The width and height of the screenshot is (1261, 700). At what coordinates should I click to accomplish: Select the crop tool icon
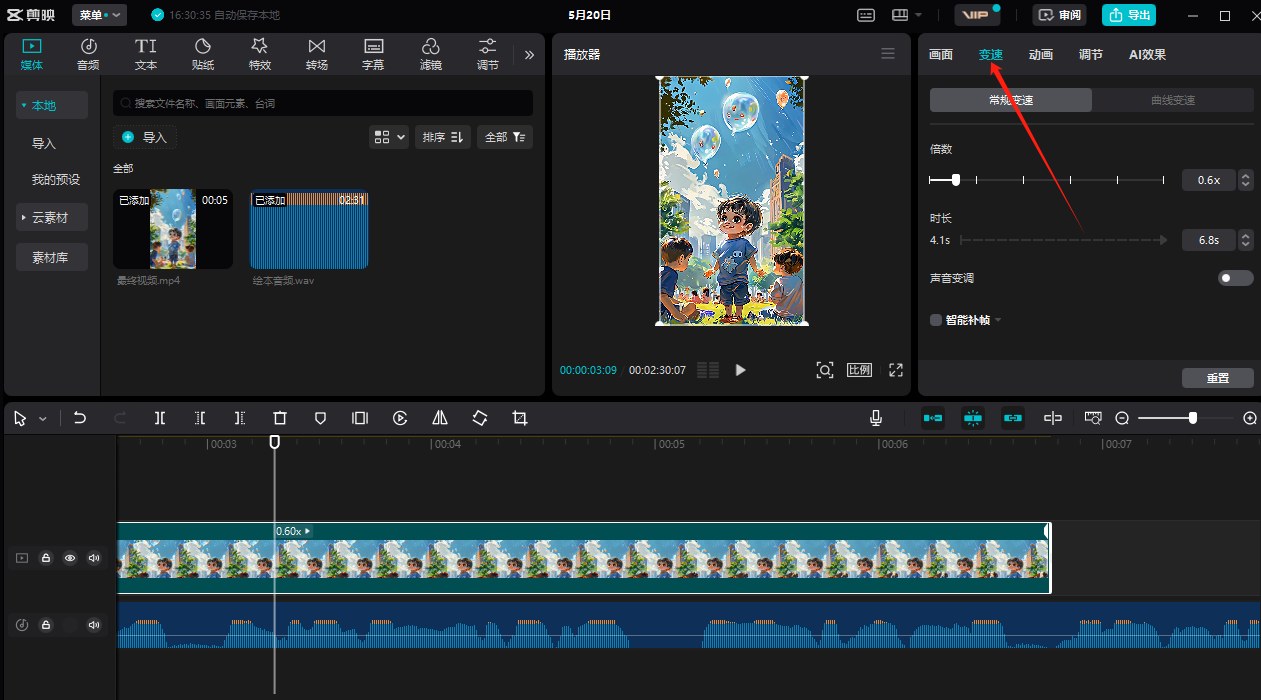click(x=520, y=419)
